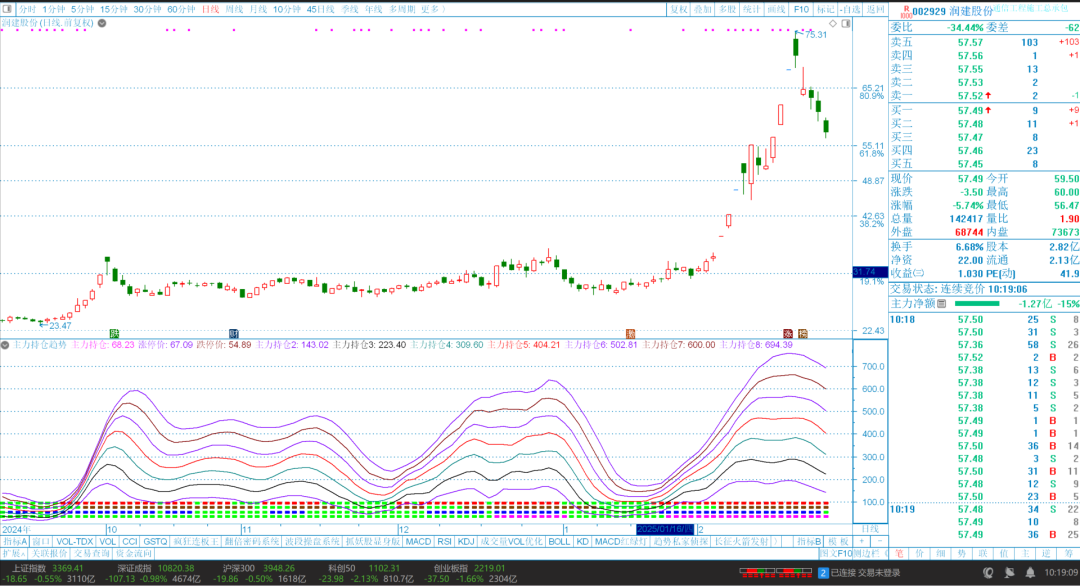Open chart title dropdown arrow beside 润建股份
The width and height of the screenshot is (1080, 586).
102,23
